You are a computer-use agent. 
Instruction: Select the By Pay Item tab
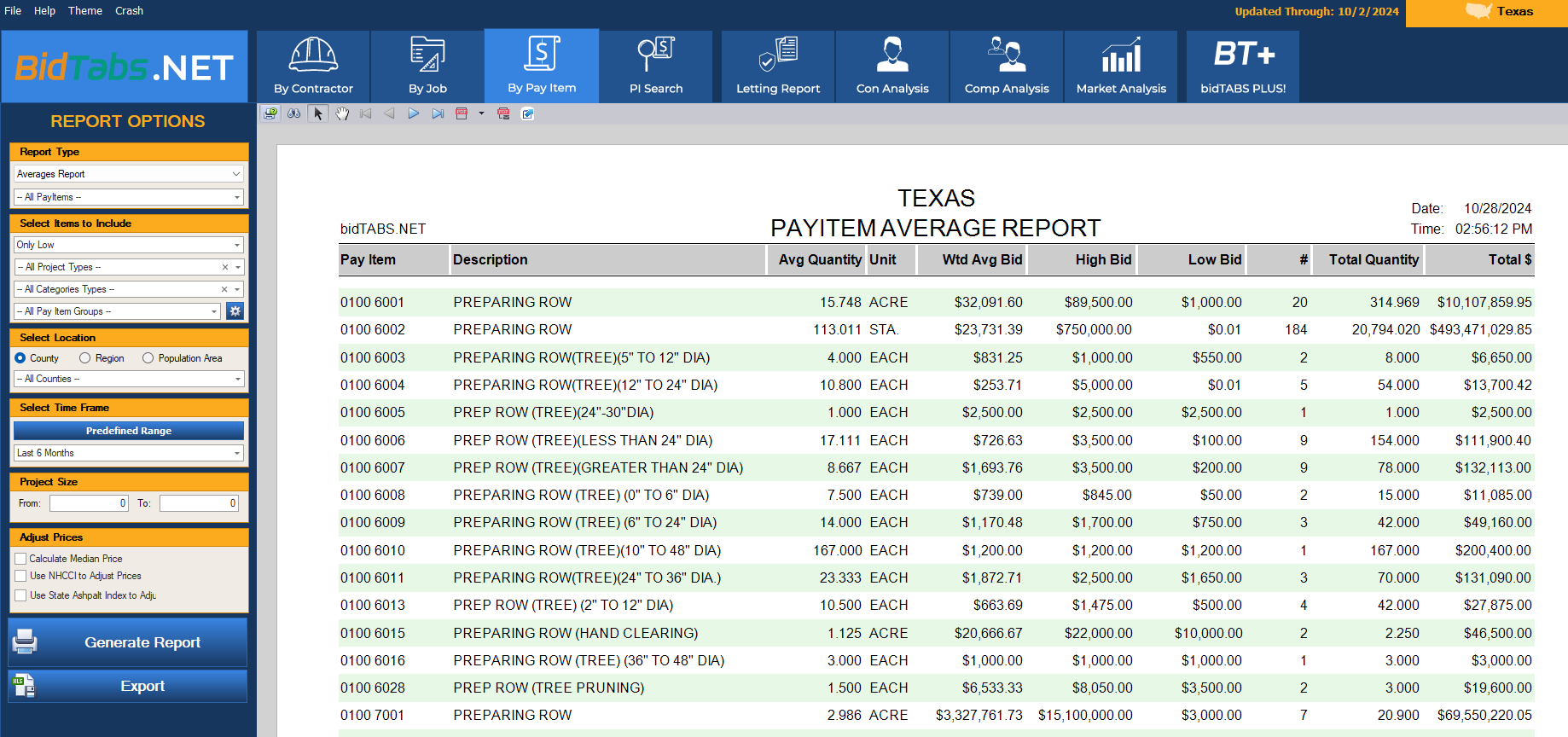tap(542, 66)
